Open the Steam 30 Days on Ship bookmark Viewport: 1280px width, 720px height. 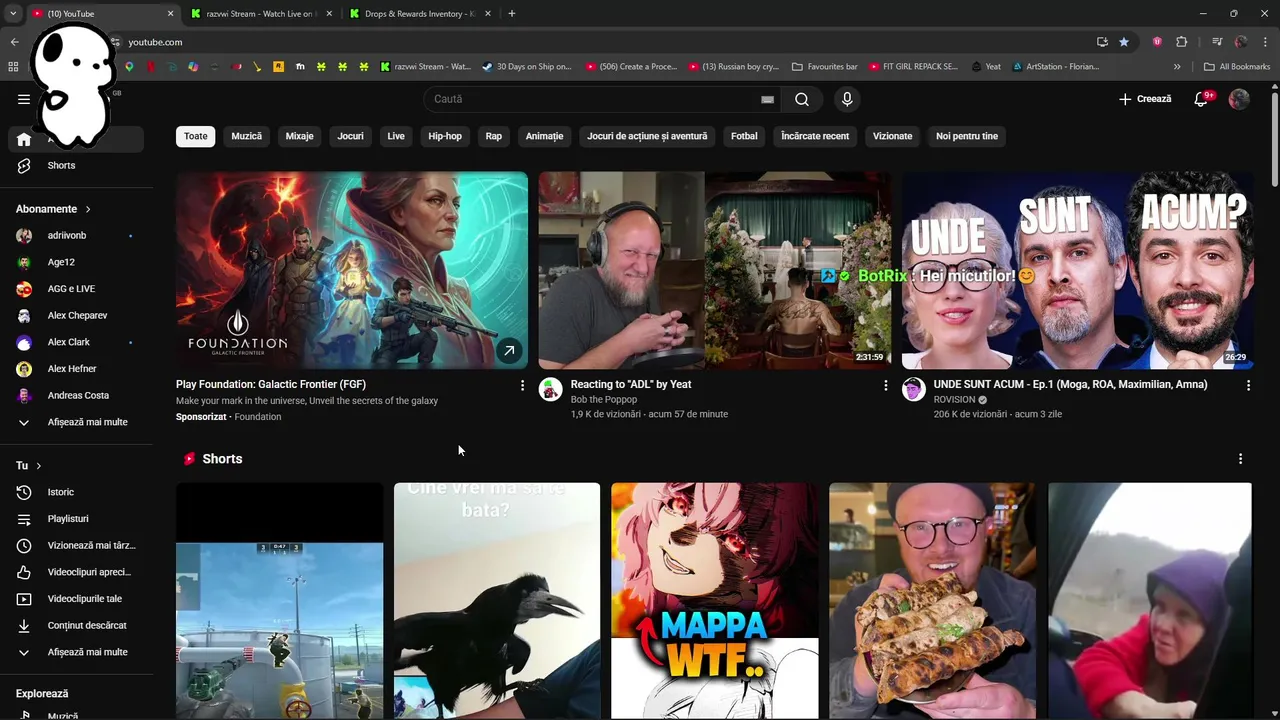[526, 67]
